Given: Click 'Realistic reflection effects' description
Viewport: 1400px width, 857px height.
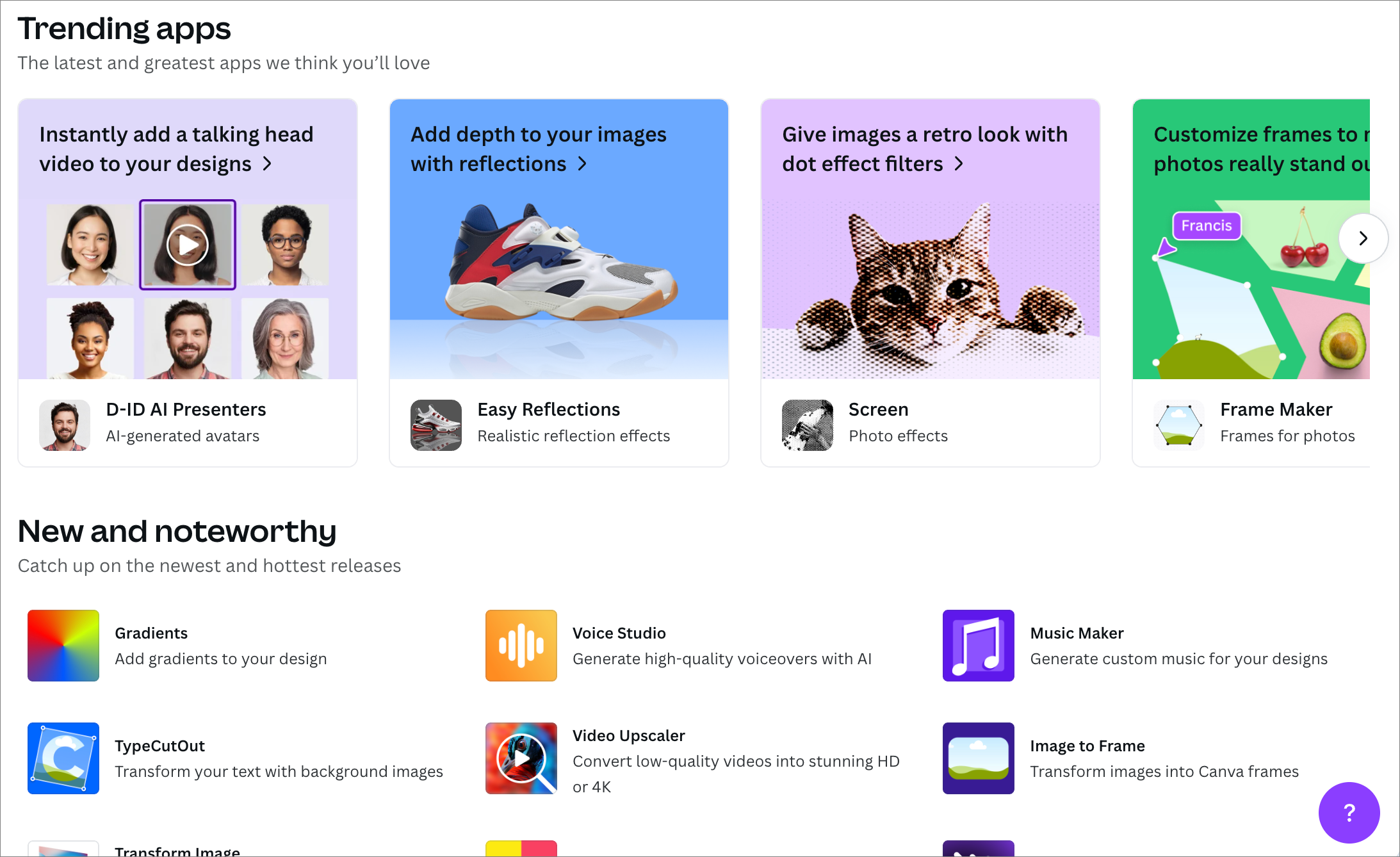Looking at the screenshot, I should (573, 436).
